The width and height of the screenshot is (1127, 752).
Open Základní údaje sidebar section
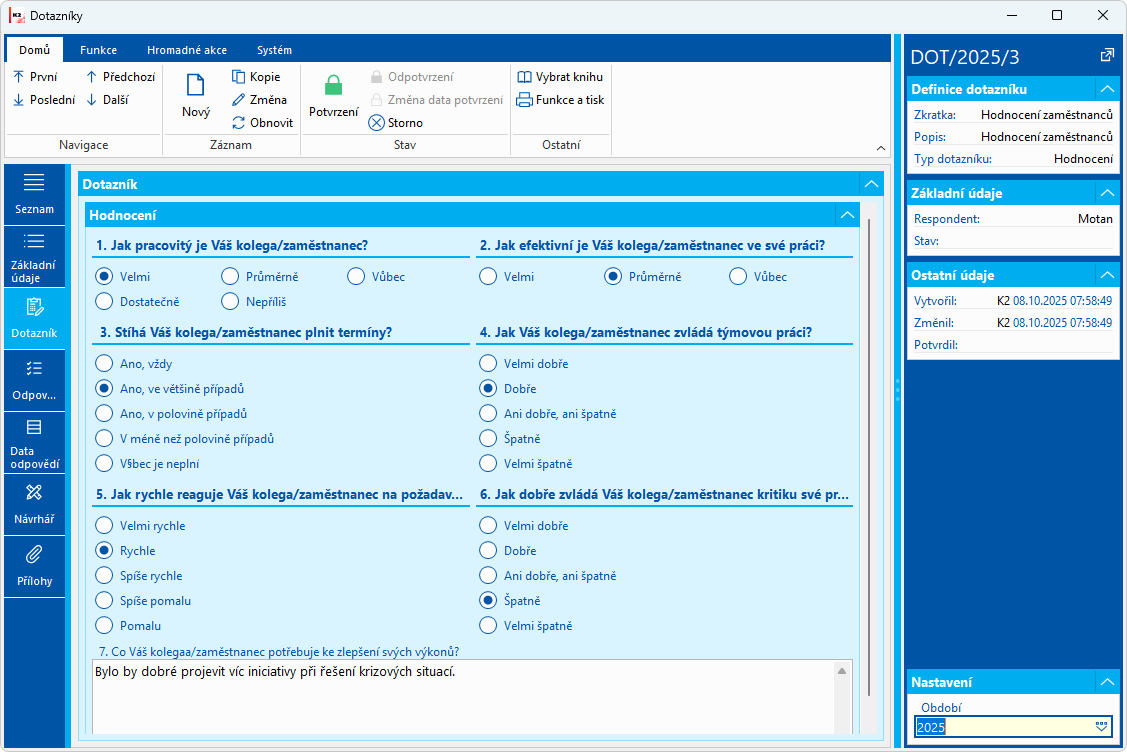[34, 257]
